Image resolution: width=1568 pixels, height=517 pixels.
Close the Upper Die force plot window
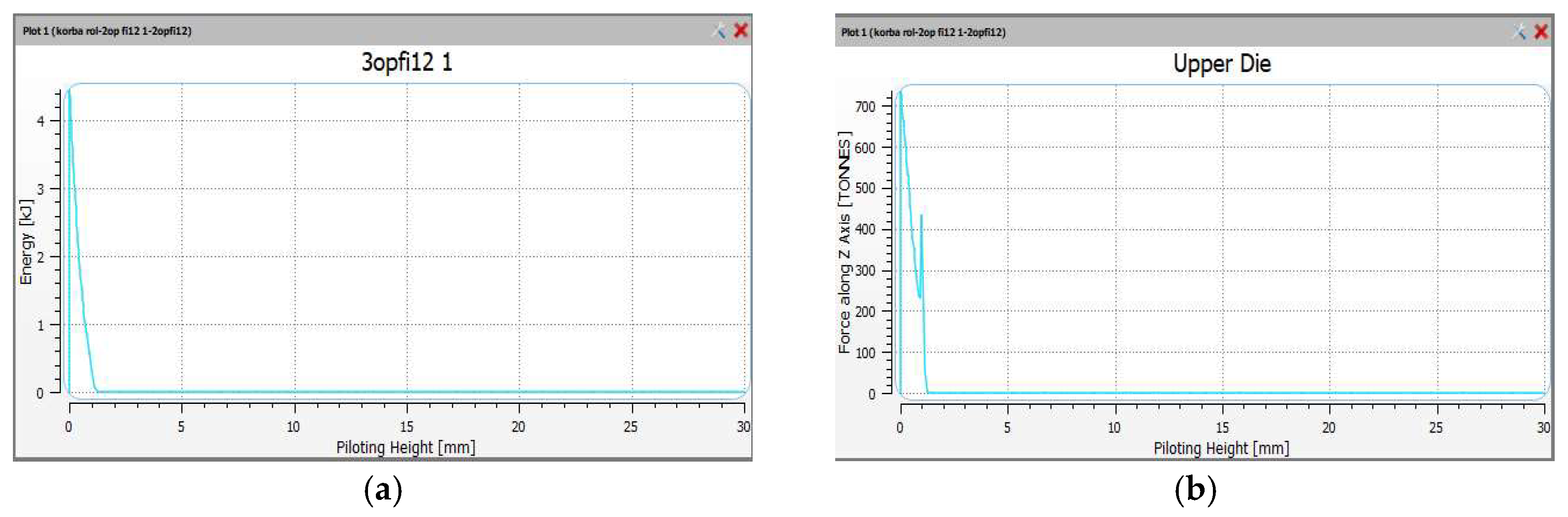1541,32
